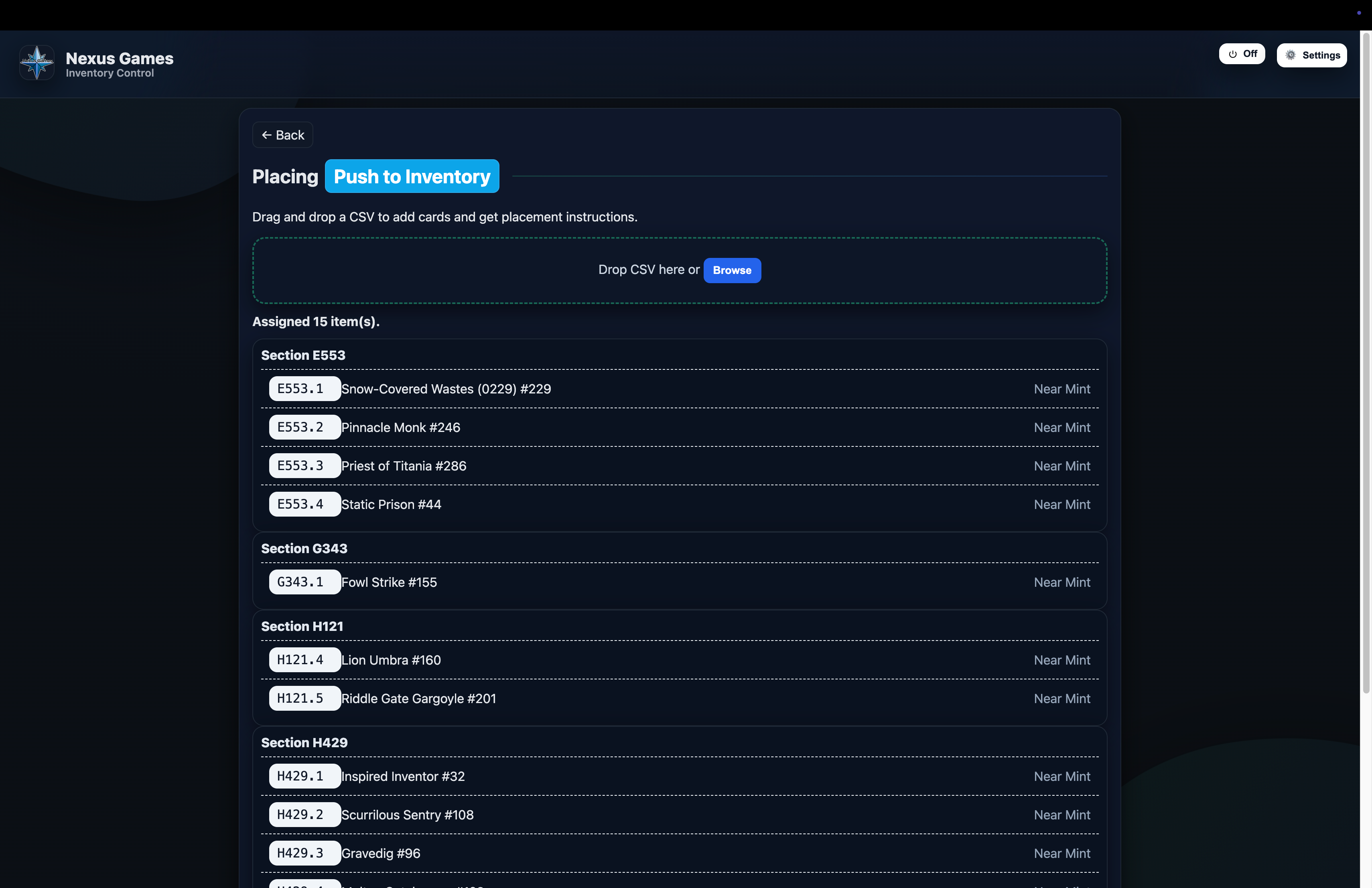The height and width of the screenshot is (888, 1372).
Task: Click Static Prison #44 item
Action: (392, 504)
